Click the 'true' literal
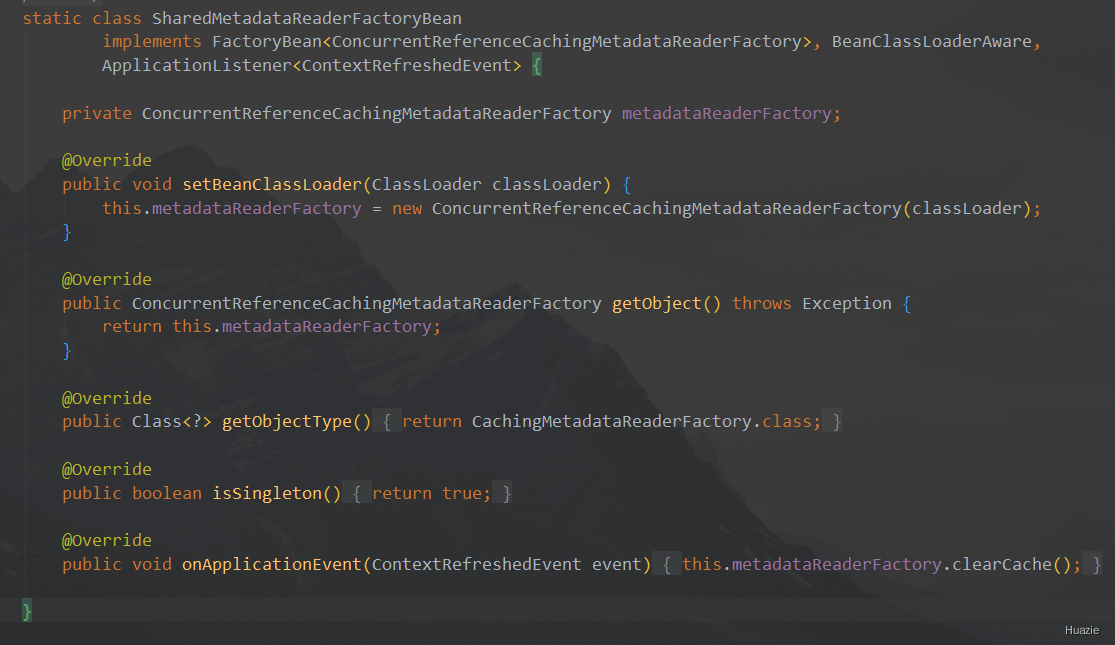The width and height of the screenshot is (1115, 645). [462, 494]
